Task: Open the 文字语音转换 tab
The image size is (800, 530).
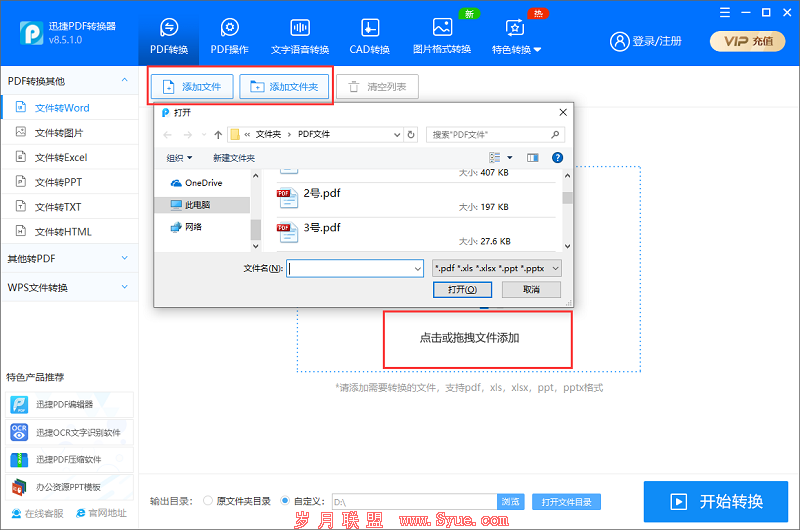Action: (300, 36)
